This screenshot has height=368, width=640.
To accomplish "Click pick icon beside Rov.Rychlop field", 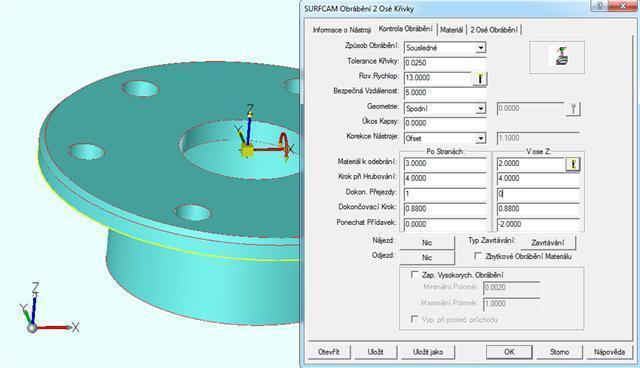I will coord(480,79).
